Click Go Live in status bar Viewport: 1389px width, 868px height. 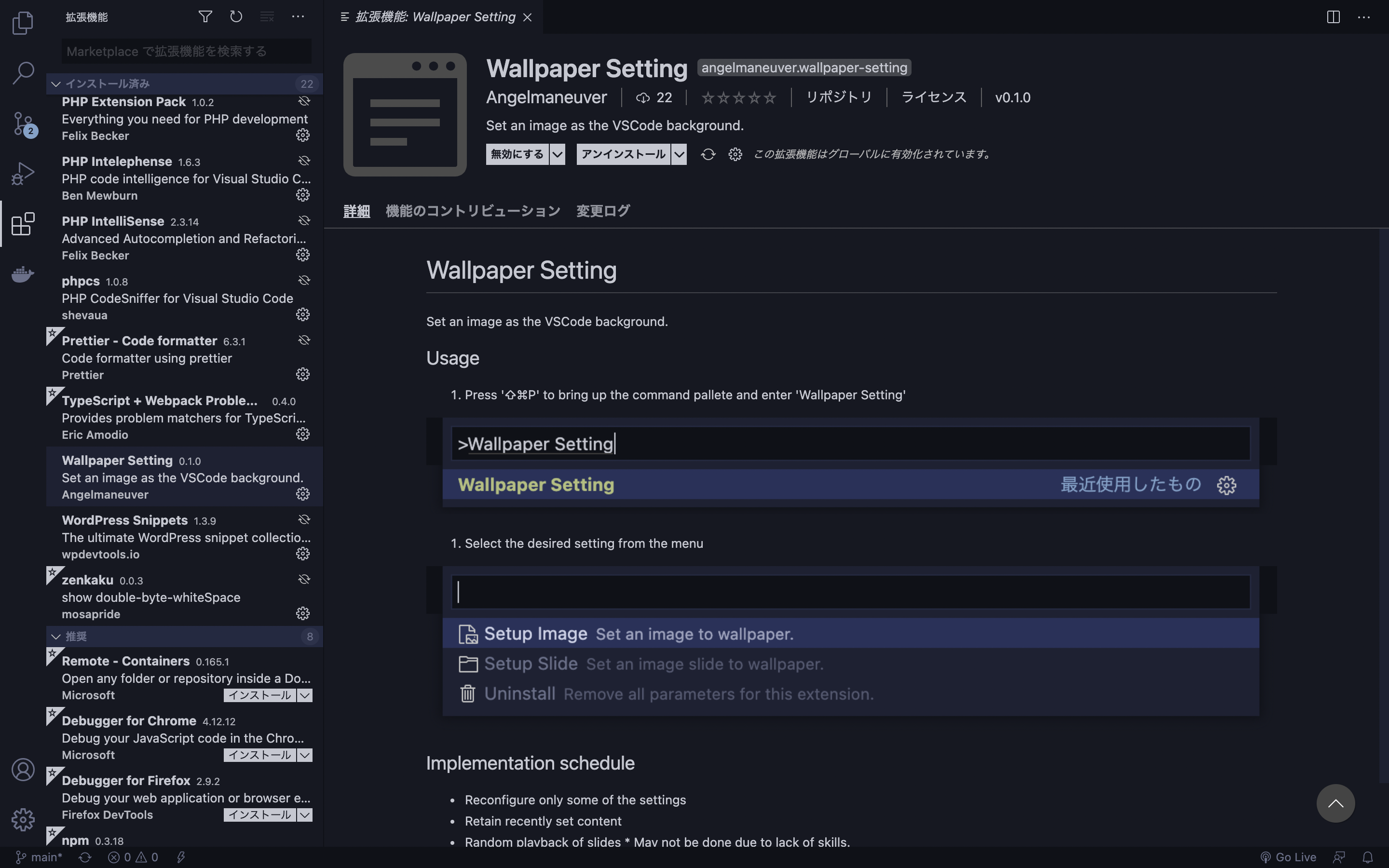click(x=1288, y=857)
